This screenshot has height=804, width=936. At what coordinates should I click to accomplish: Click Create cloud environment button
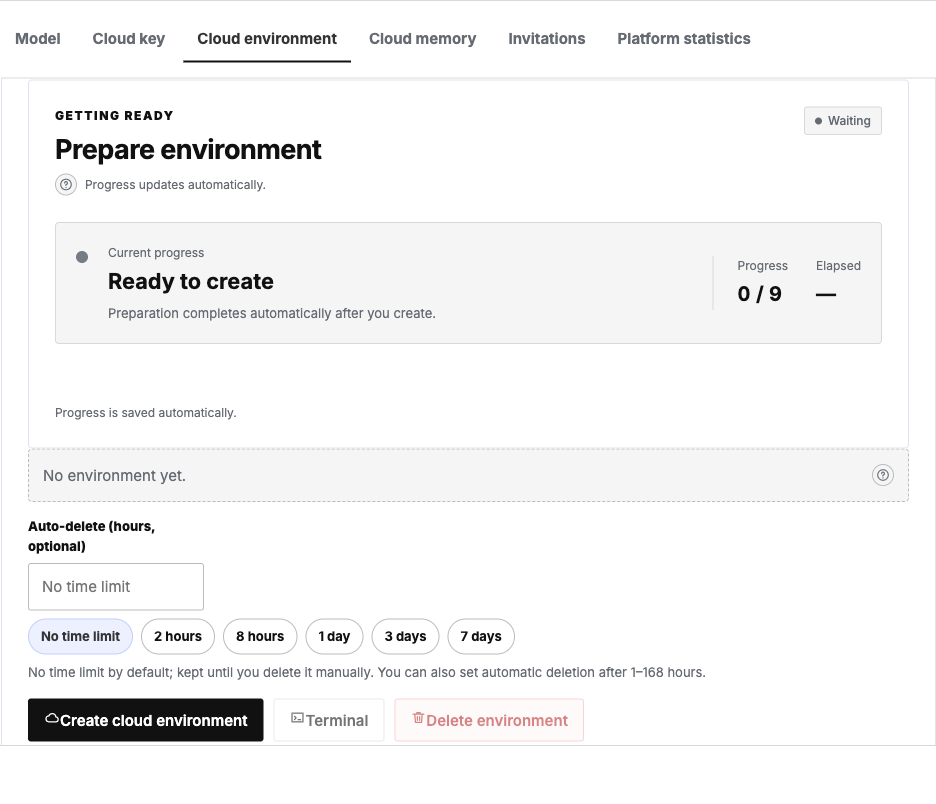(x=146, y=720)
